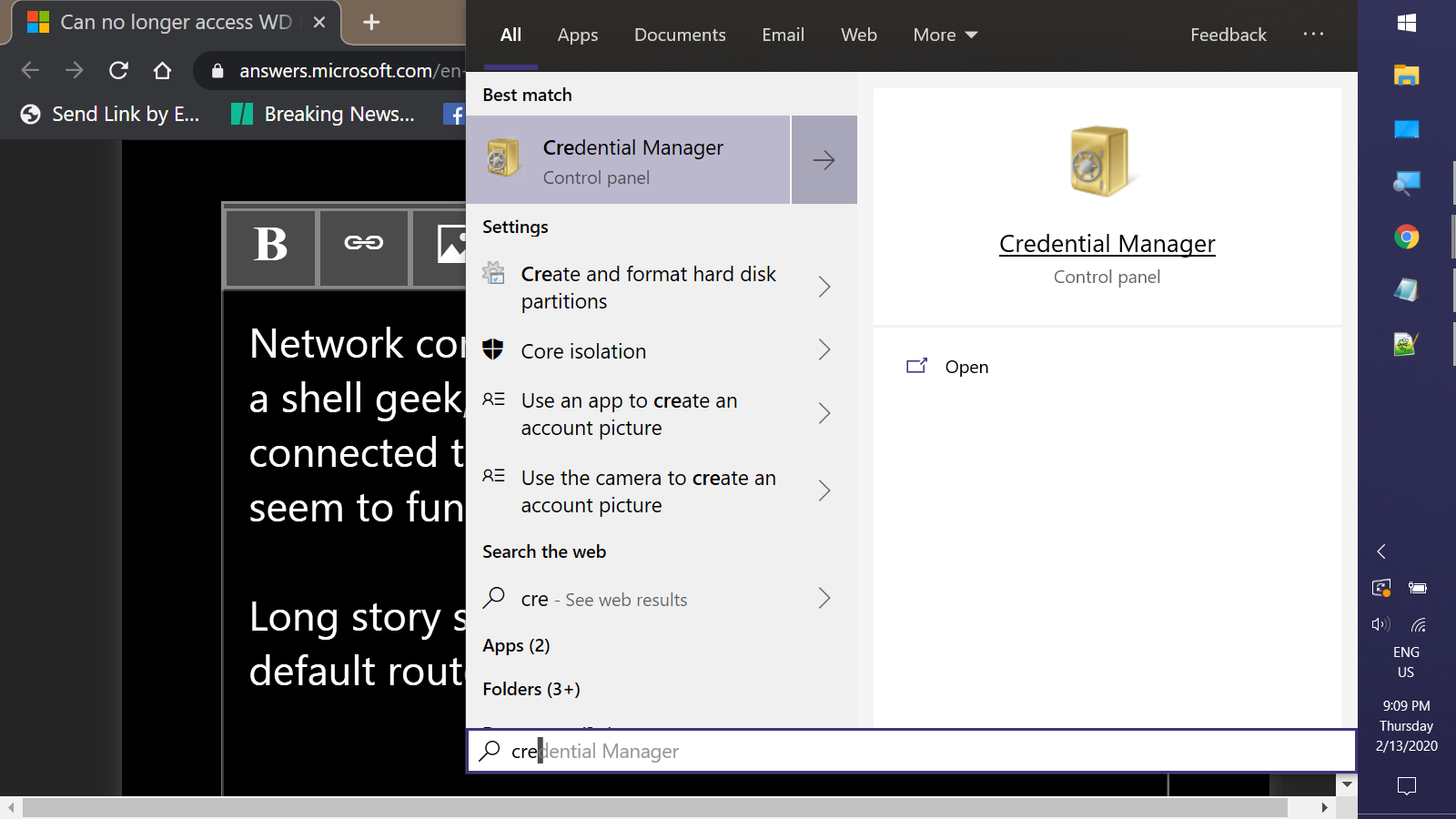Image resolution: width=1456 pixels, height=819 pixels.
Task: Check the battery status icon
Action: 1418,588
